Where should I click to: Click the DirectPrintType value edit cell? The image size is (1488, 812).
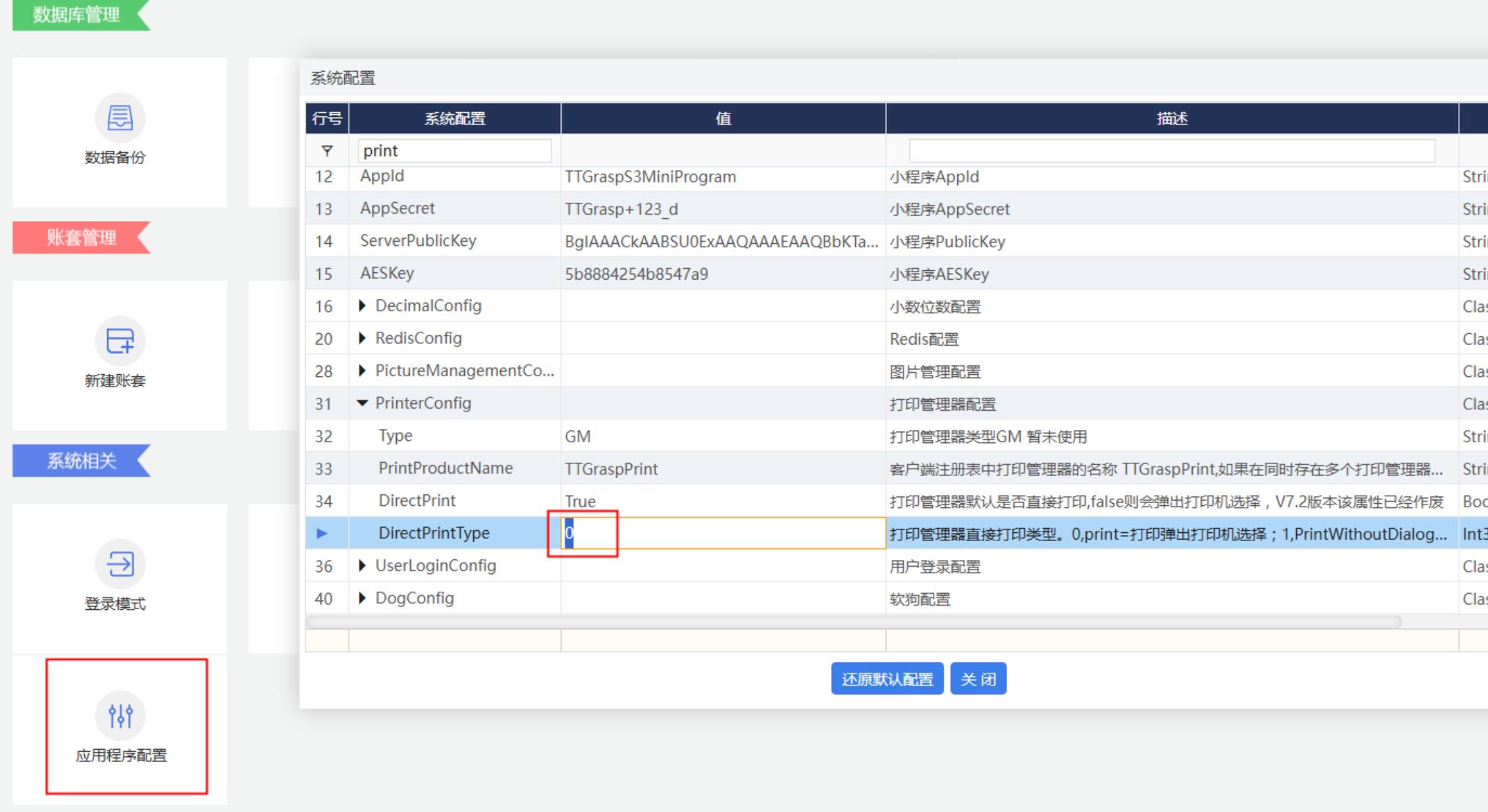(723, 533)
